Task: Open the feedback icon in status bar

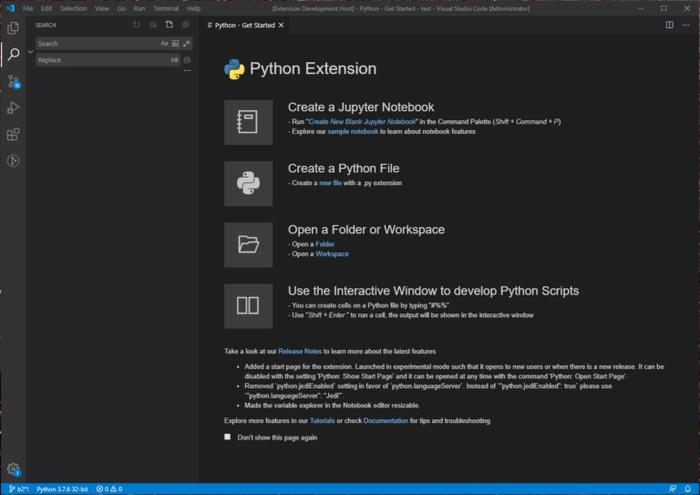Action: coord(672,489)
